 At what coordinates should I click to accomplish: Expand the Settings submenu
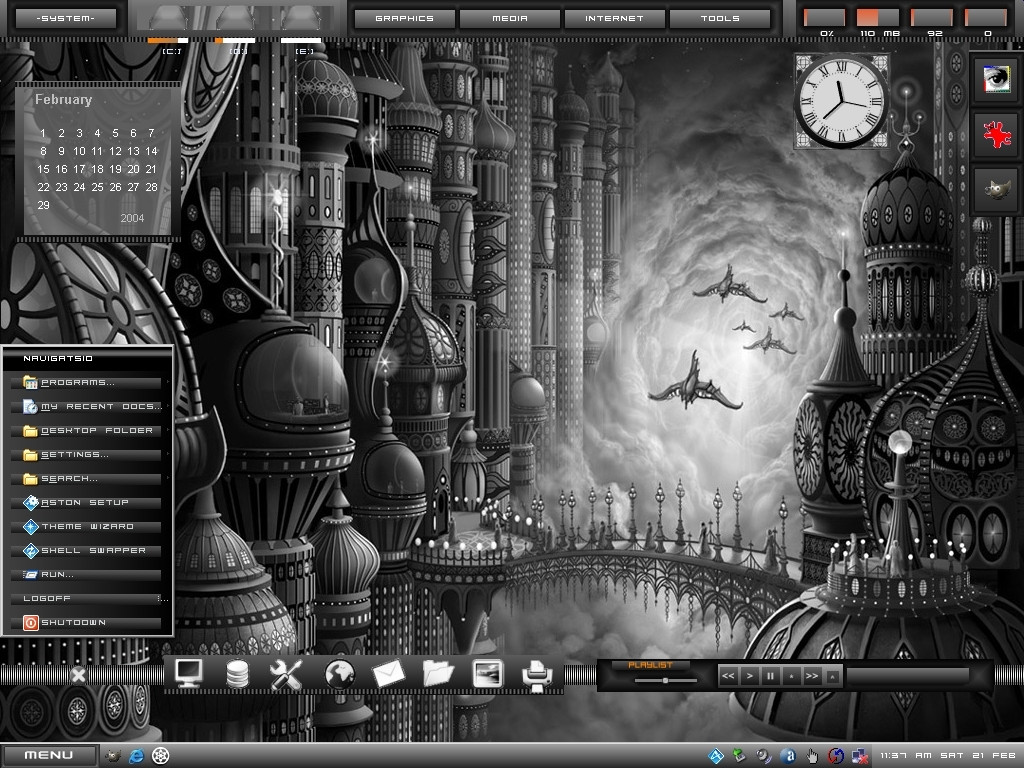point(87,455)
